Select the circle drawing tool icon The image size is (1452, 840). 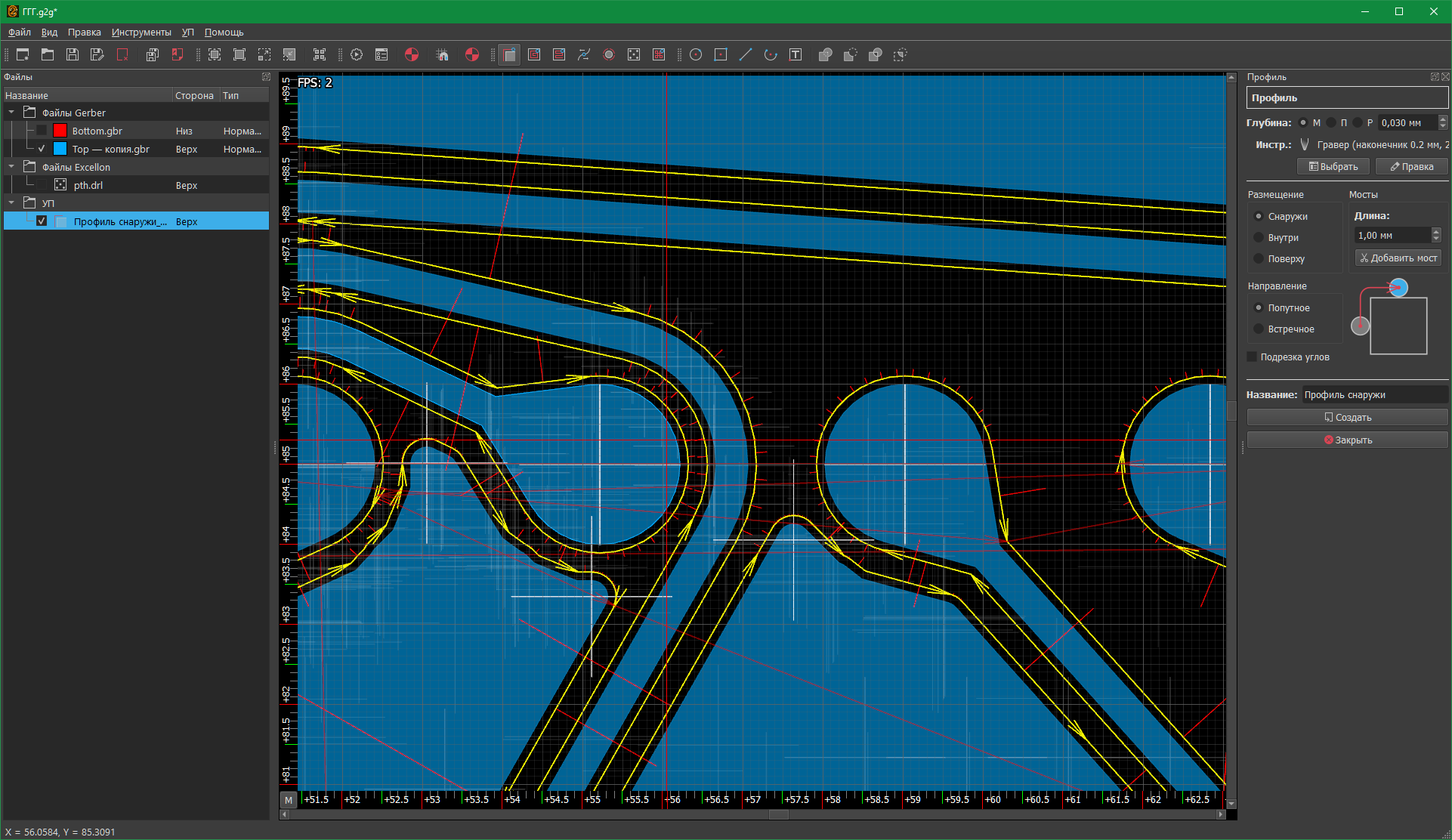coord(696,54)
